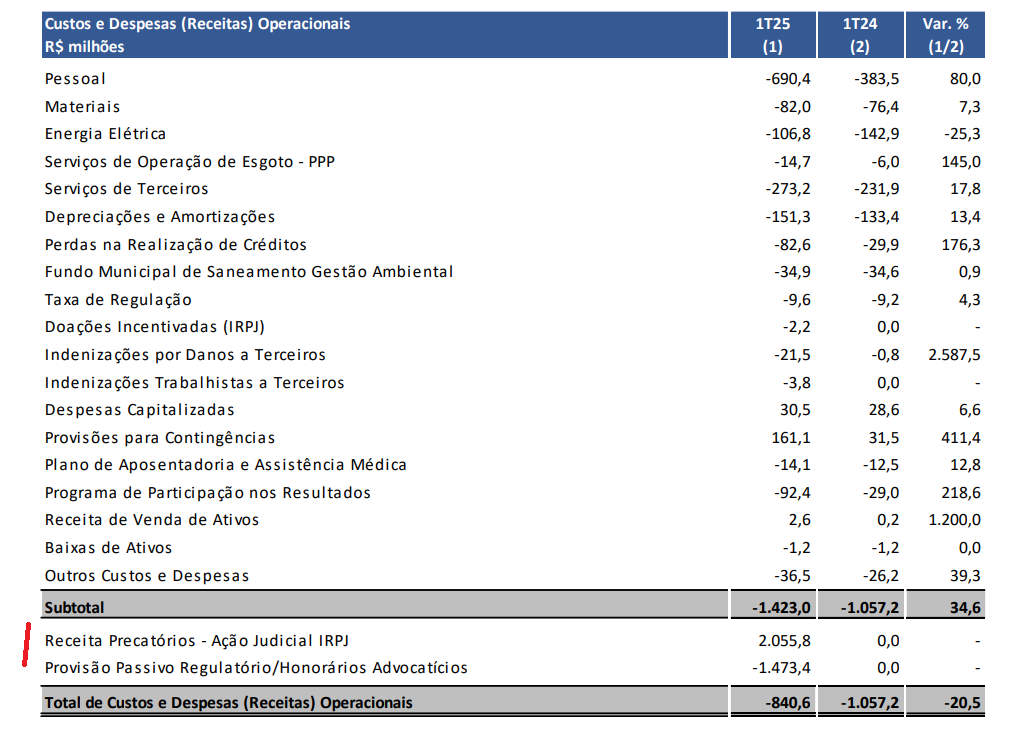The width and height of the screenshot is (1027, 731).
Task: Select the Despesas Capitalizadas row label
Action: [x=140, y=410]
